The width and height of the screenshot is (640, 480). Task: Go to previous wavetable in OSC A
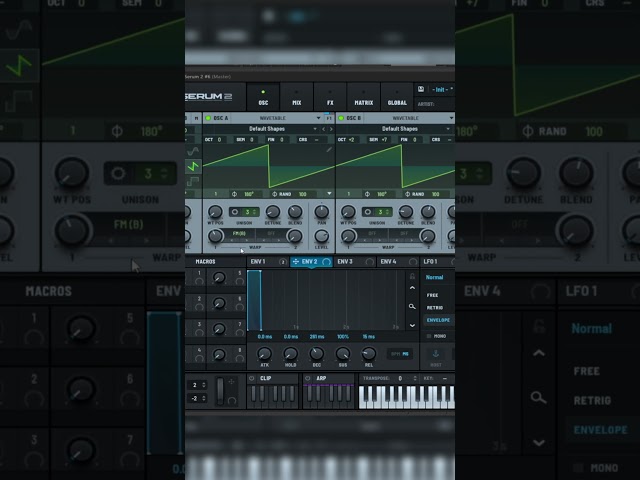324,129
